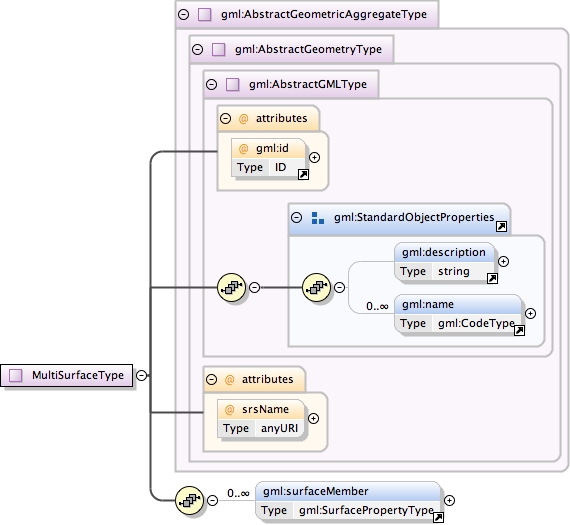Collapse the gml:AbstractGMLType section
This screenshot has width=570, height=525.
[211, 84]
